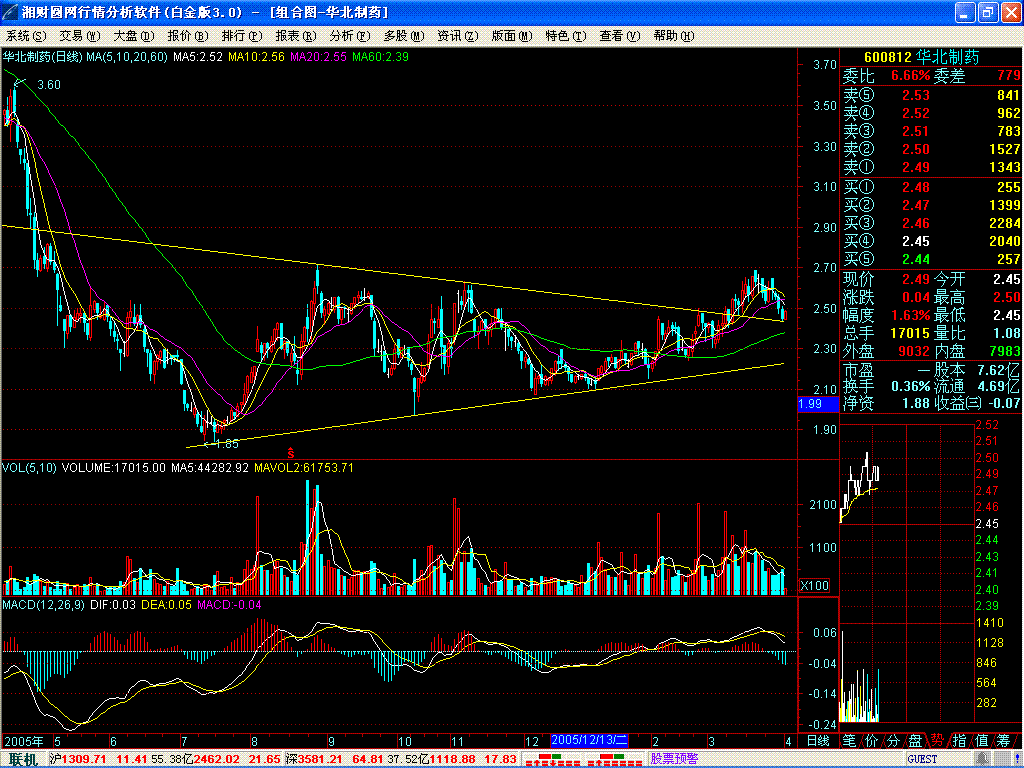1024x768 pixels.
Task: Open the 资讯 menu in menu bar
Action: 457,35
